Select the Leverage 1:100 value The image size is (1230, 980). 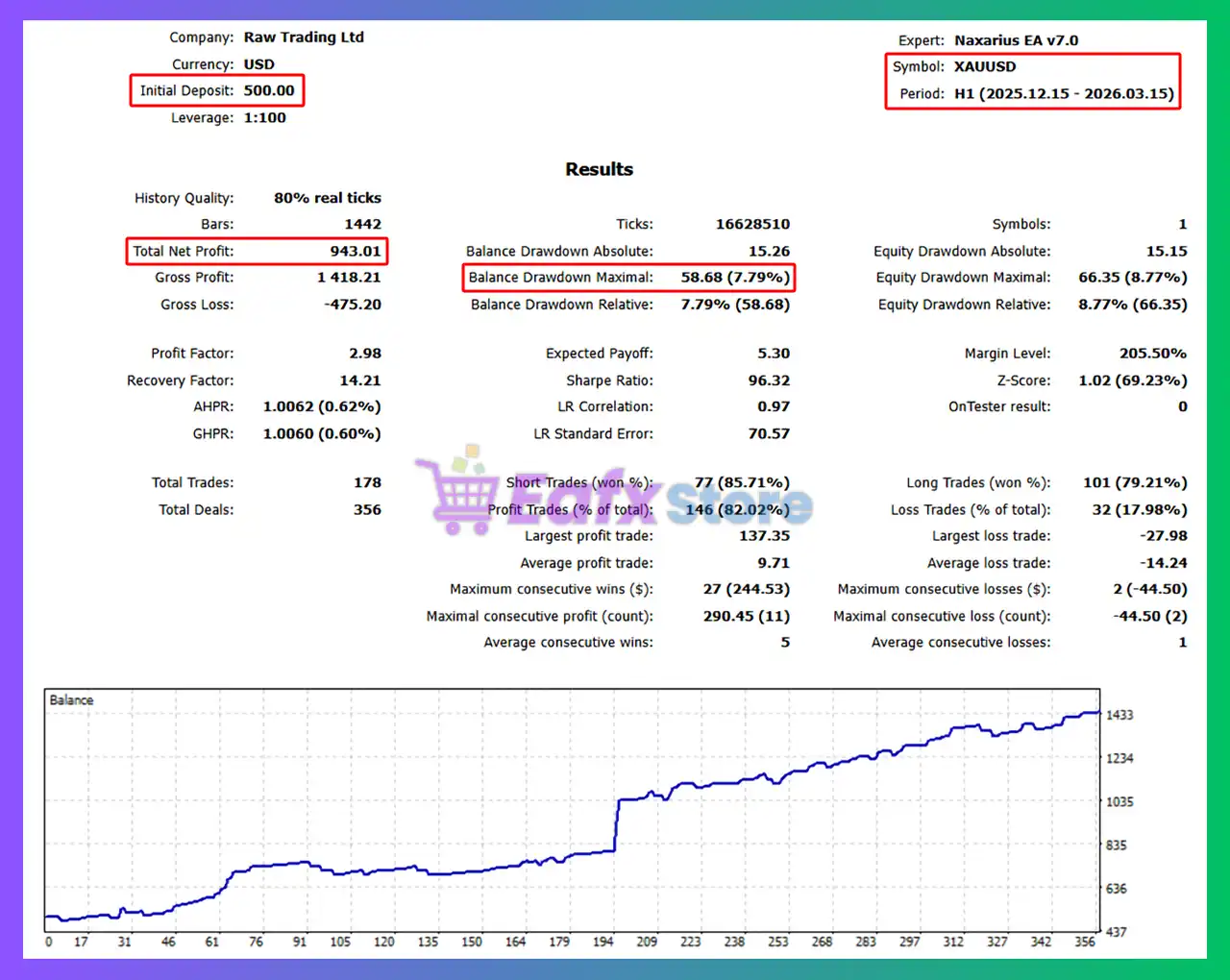[264, 118]
